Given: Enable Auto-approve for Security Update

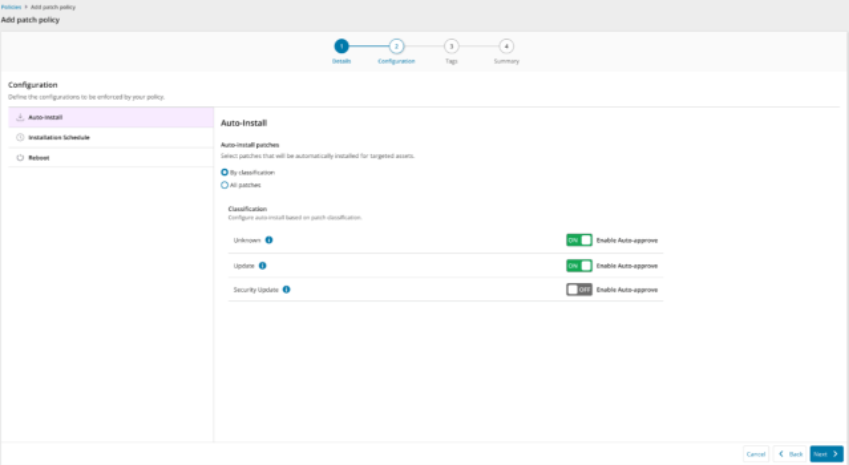Looking at the screenshot, I should 579,289.
